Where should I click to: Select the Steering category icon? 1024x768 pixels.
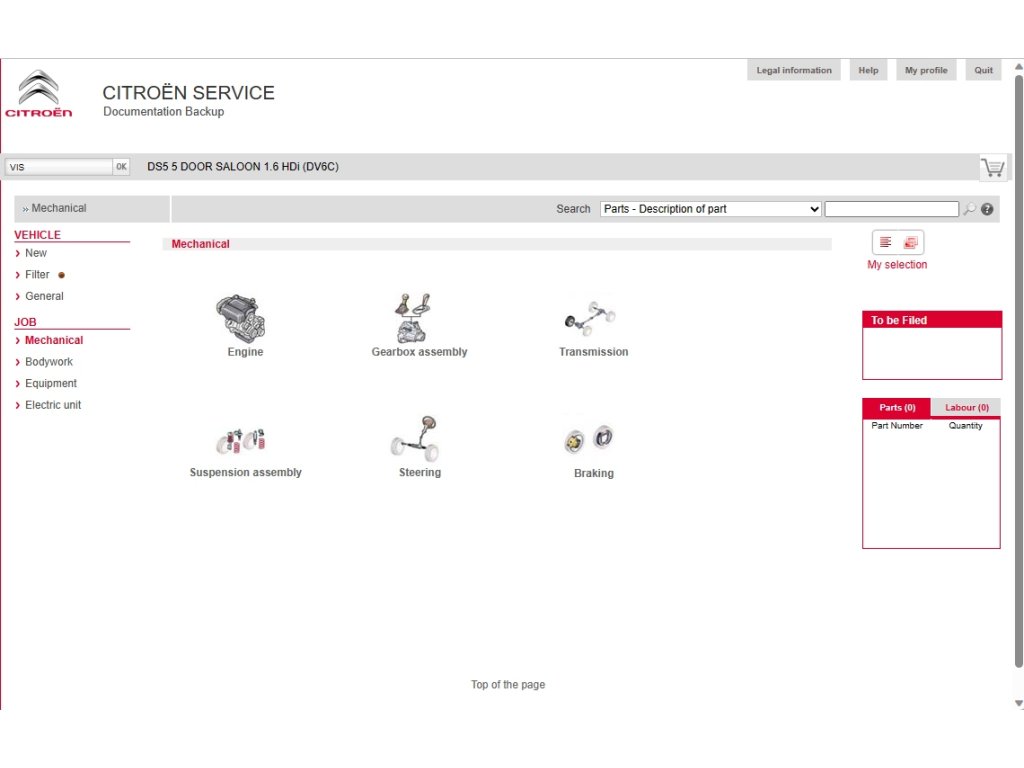[416, 439]
